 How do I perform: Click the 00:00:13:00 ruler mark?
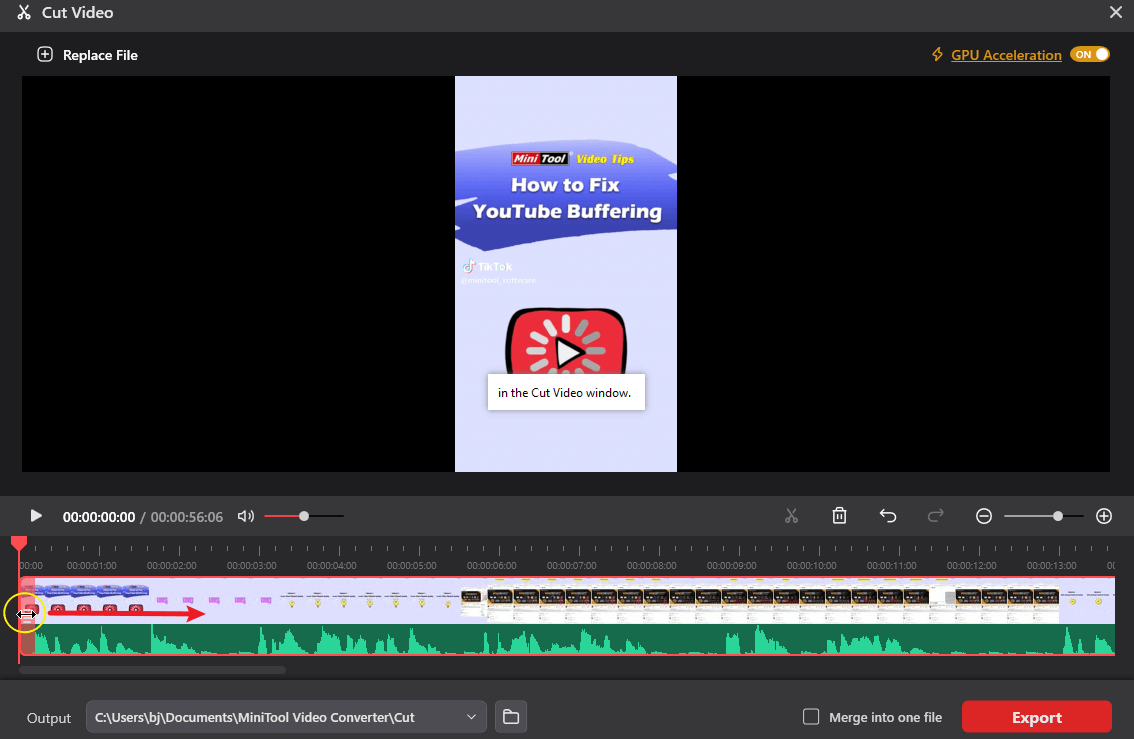1052,565
